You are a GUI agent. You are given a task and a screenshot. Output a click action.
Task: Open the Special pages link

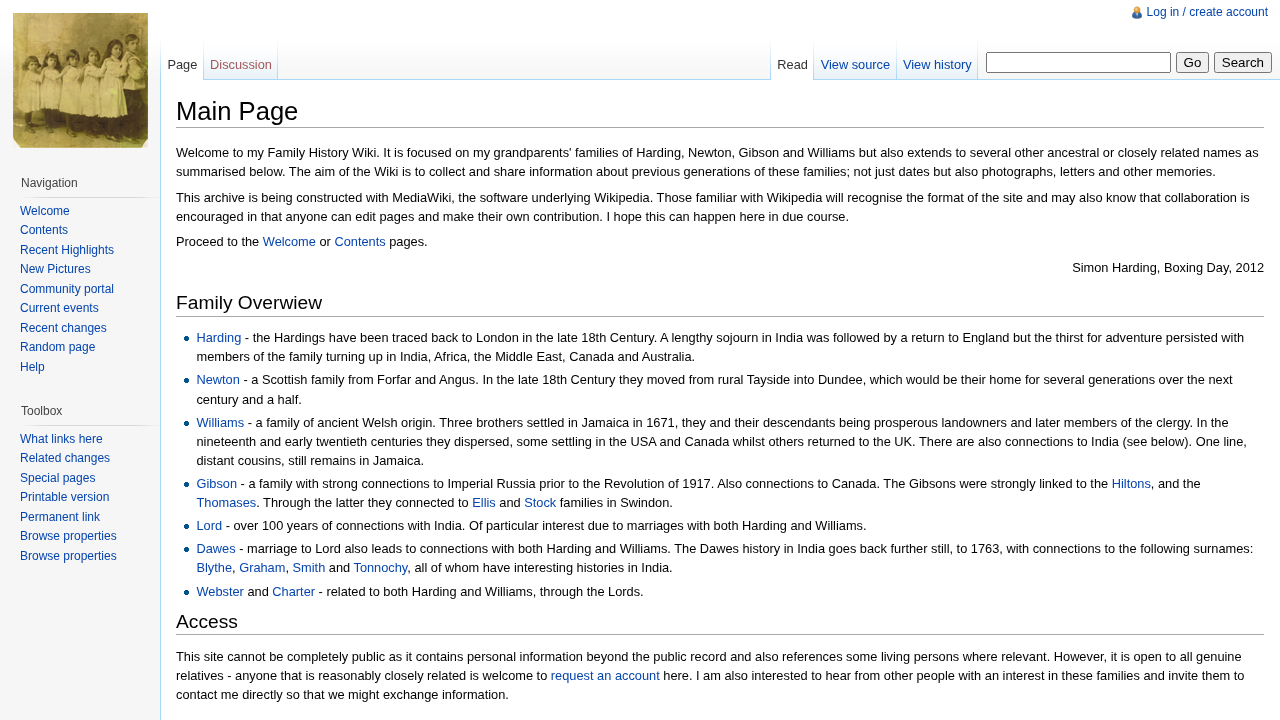tap(57, 478)
